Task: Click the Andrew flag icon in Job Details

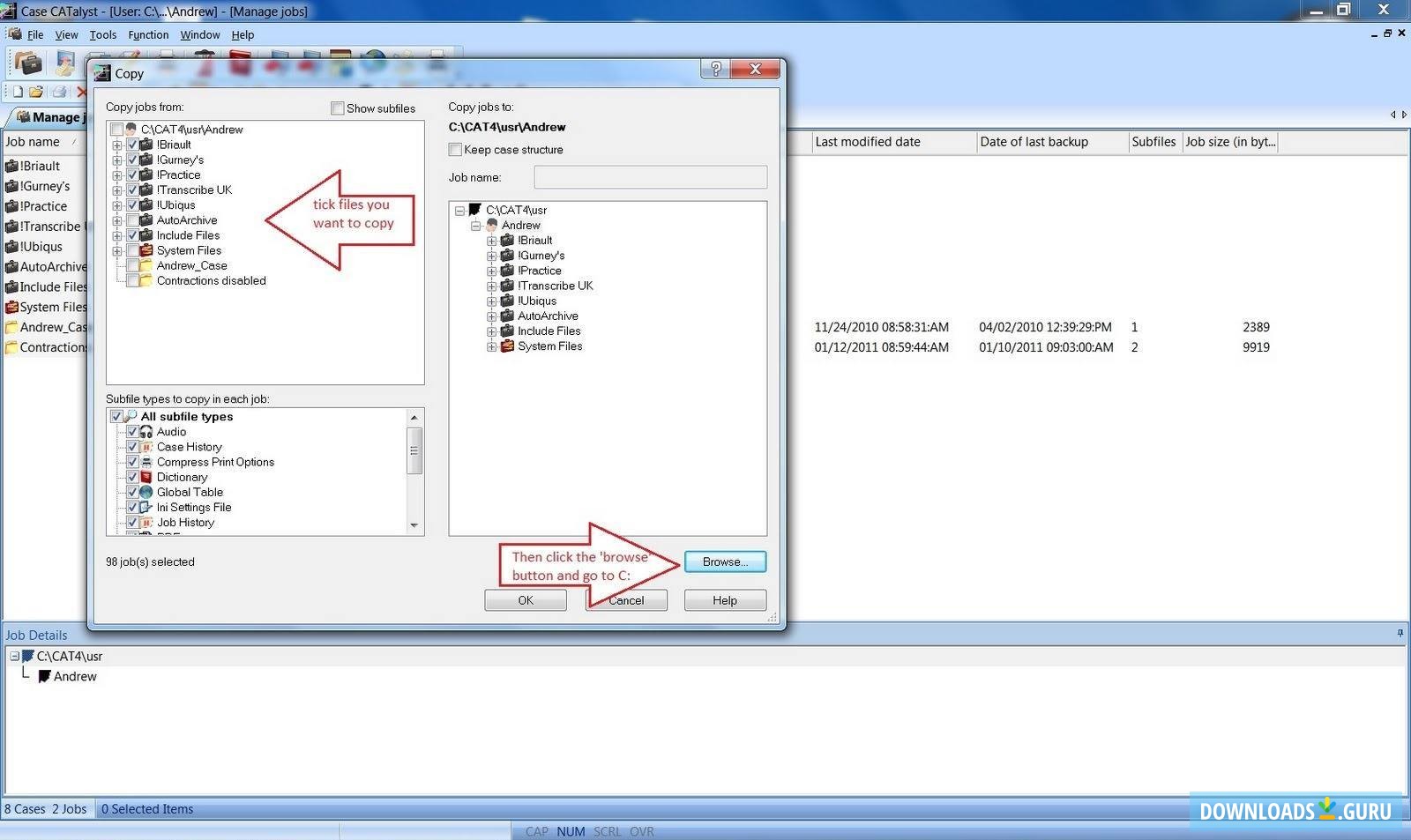Action: click(44, 676)
